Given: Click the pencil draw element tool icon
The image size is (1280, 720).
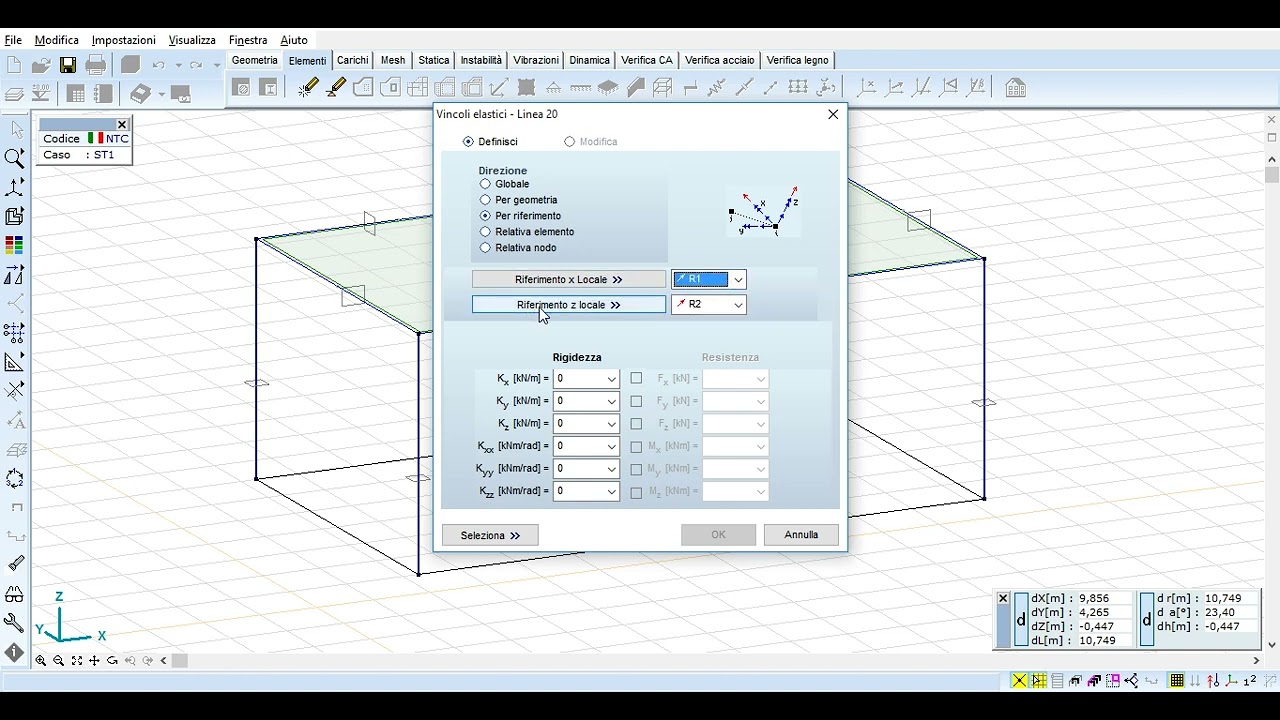Looking at the screenshot, I should pos(308,88).
